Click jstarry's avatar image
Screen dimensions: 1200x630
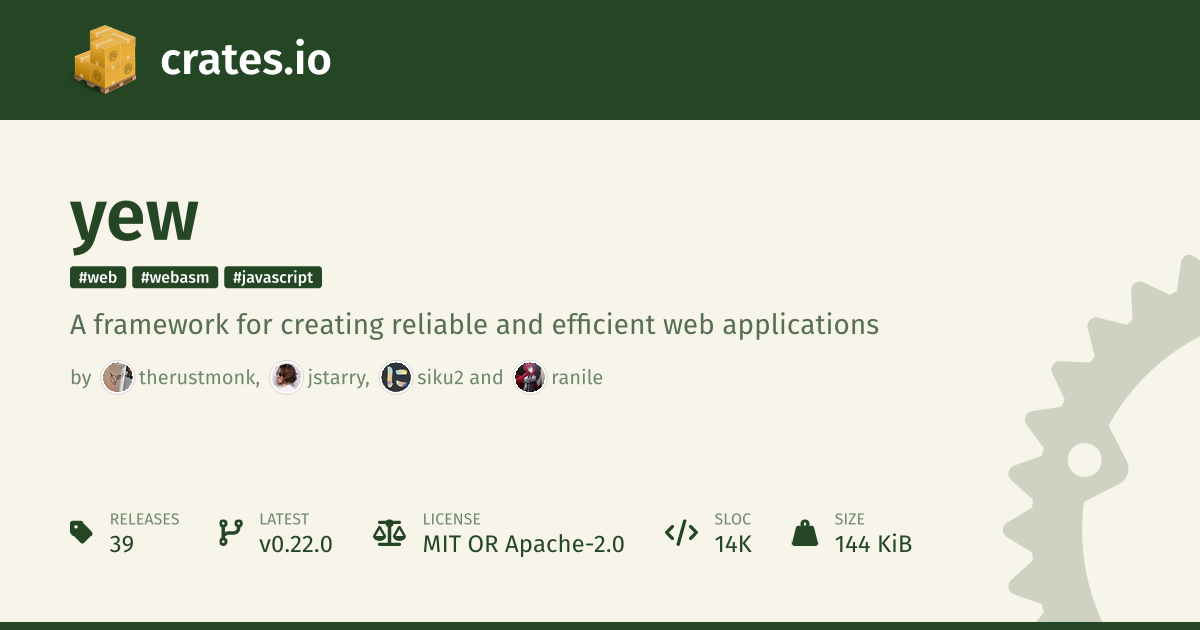click(x=286, y=377)
